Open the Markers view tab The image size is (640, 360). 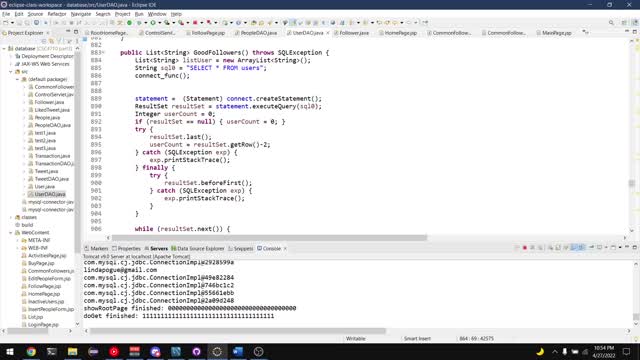point(96,248)
